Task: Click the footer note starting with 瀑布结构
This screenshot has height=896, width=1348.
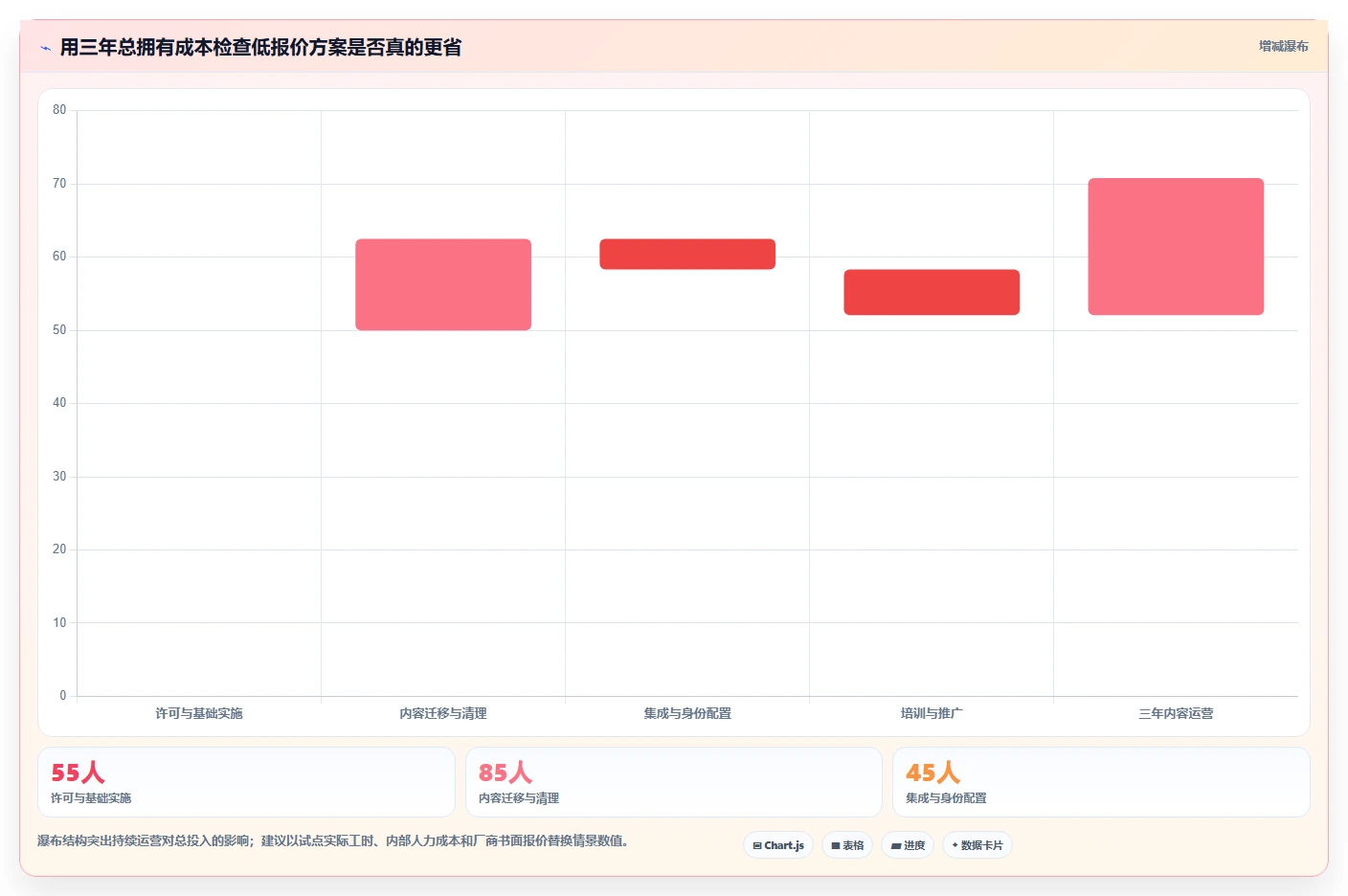Action: [333, 840]
